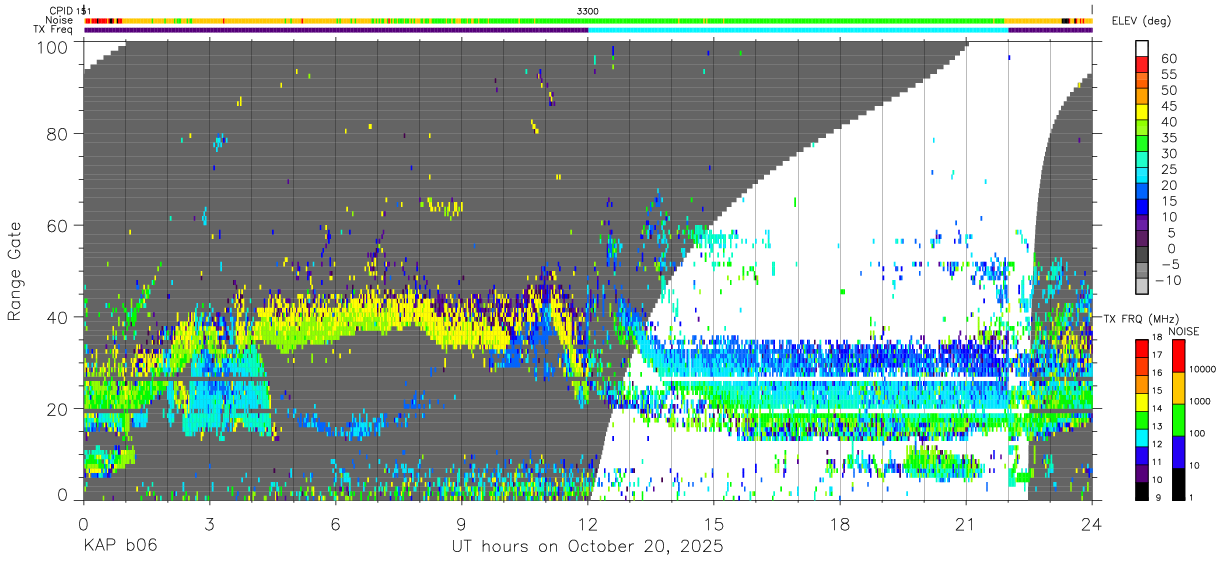The height and width of the screenshot is (567, 1228).
Task: Select red elevation swatch between 55 and 60
Action: pyautogui.click(x=1142, y=66)
